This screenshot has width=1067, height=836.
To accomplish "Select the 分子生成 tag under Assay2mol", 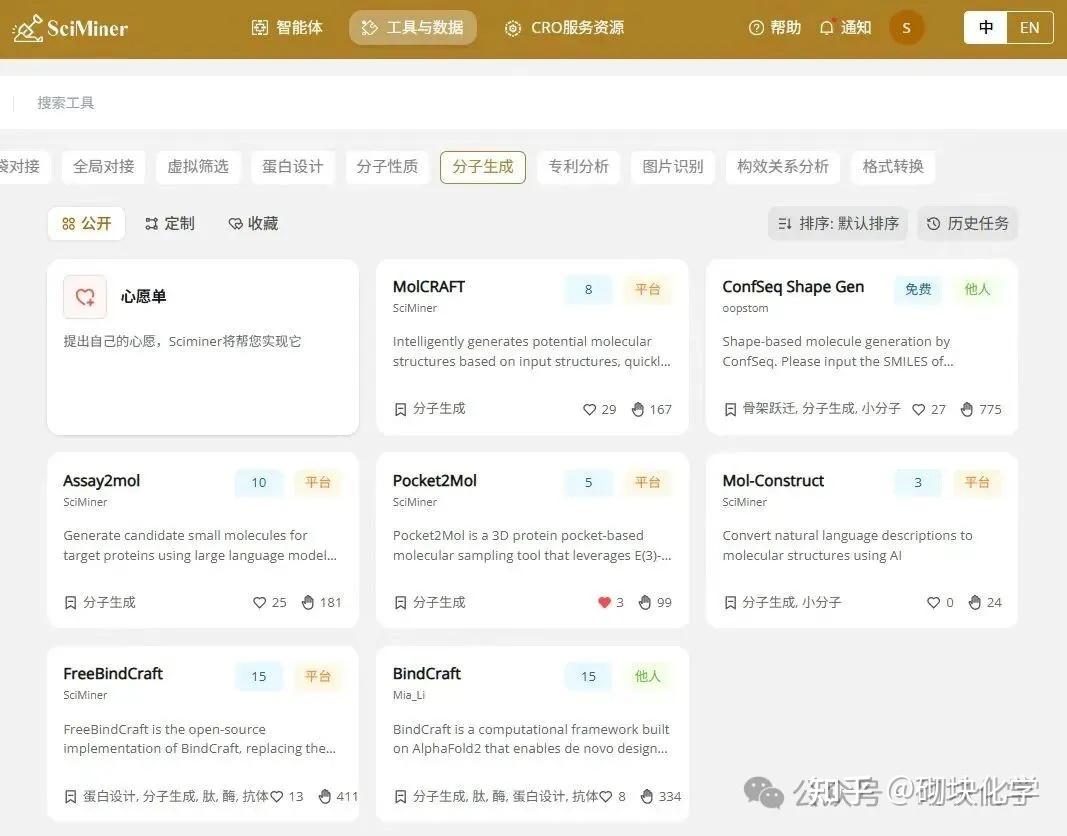I will coord(108,602).
